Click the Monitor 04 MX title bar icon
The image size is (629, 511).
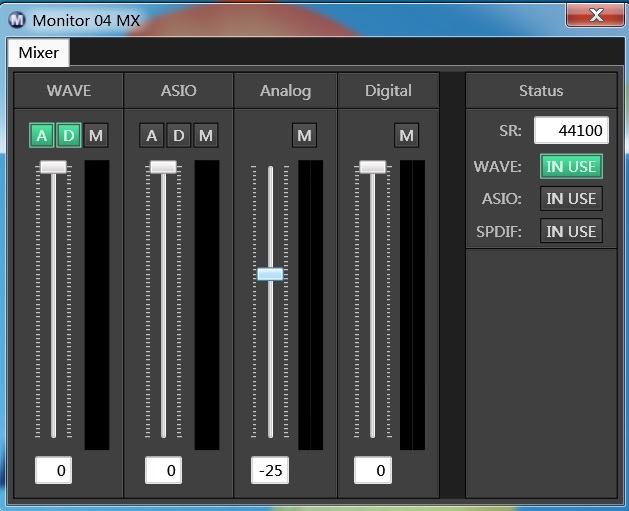click(18, 20)
